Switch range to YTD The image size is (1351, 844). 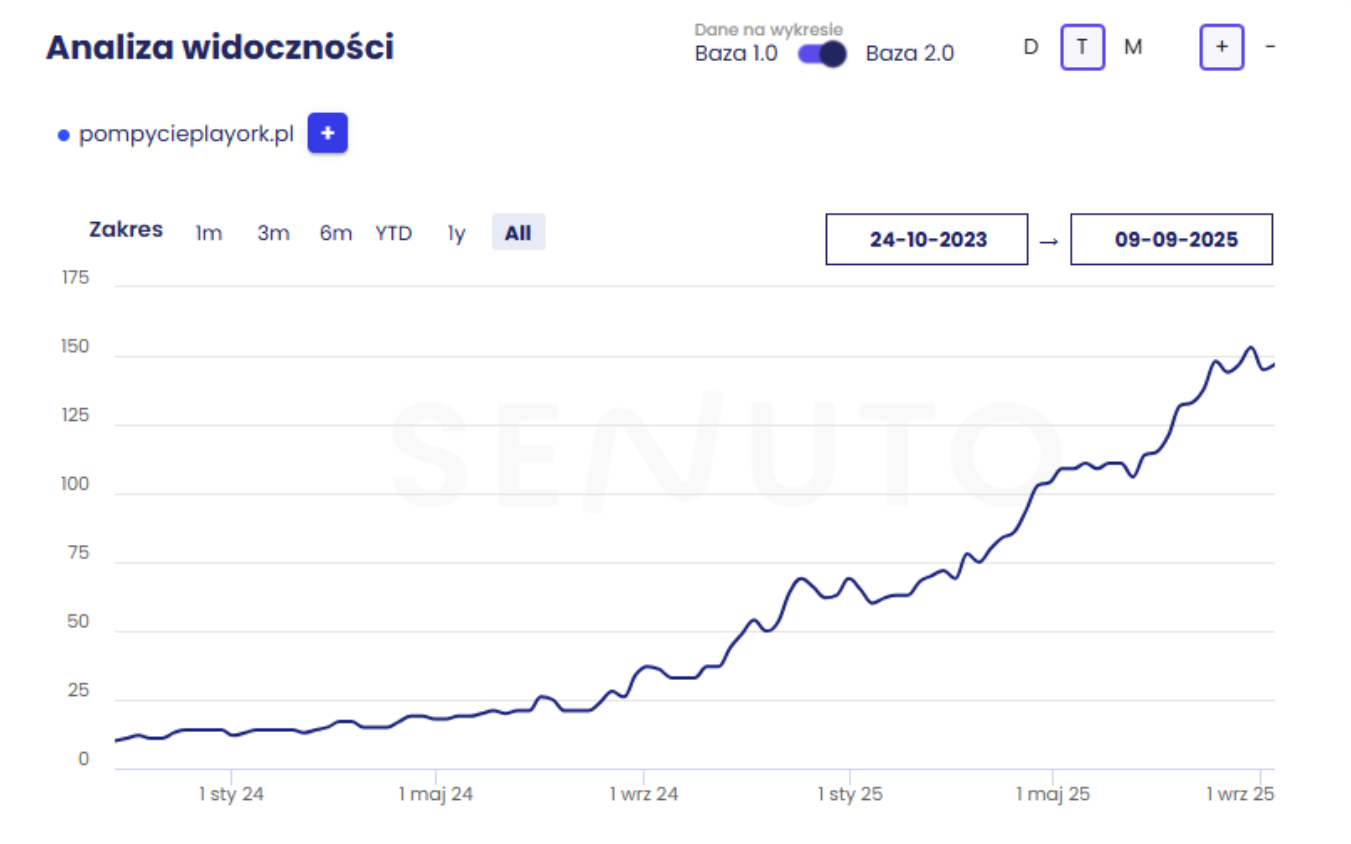[394, 233]
